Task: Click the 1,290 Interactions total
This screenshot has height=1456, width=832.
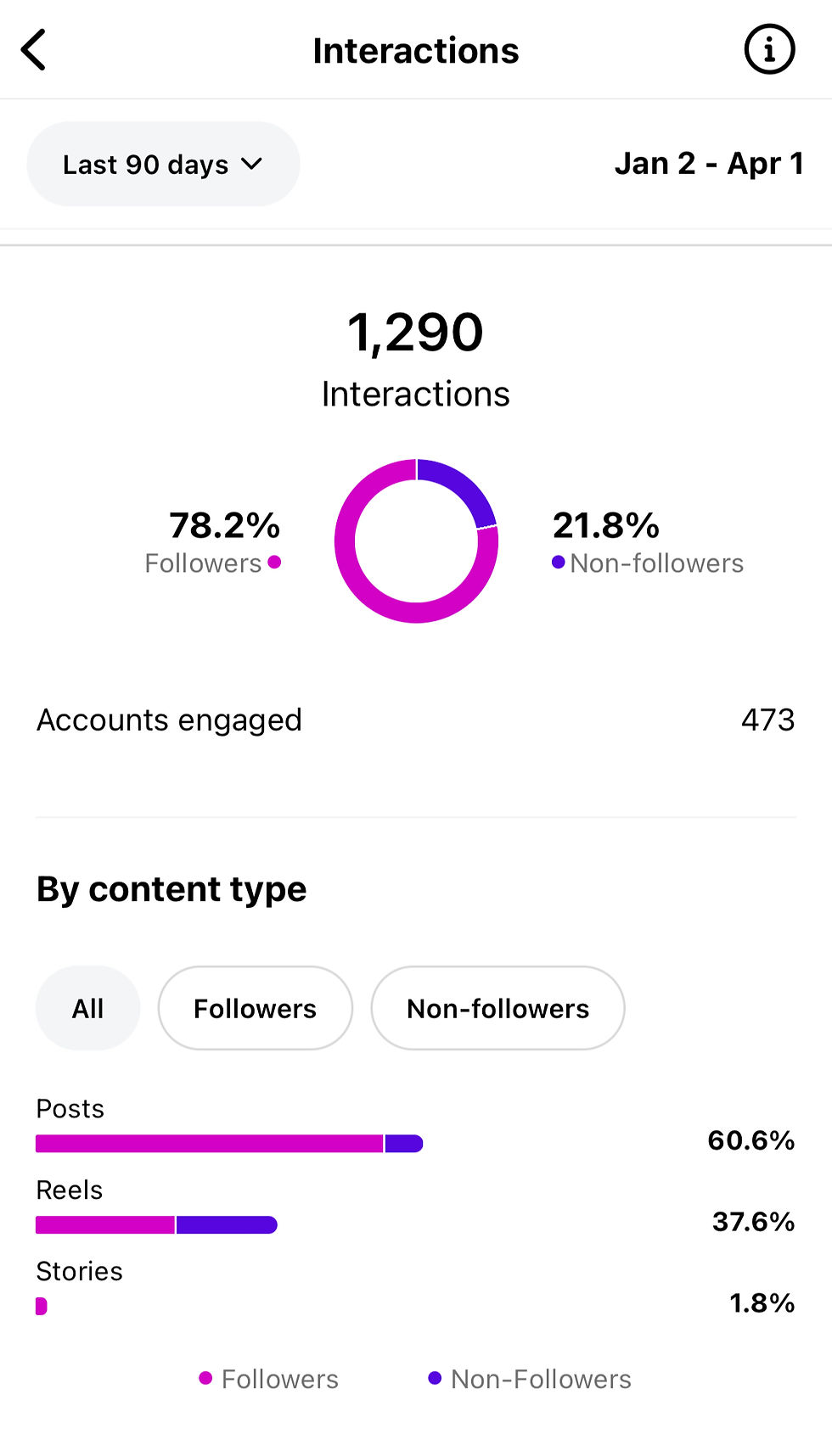Action: (x=415, y=333)
